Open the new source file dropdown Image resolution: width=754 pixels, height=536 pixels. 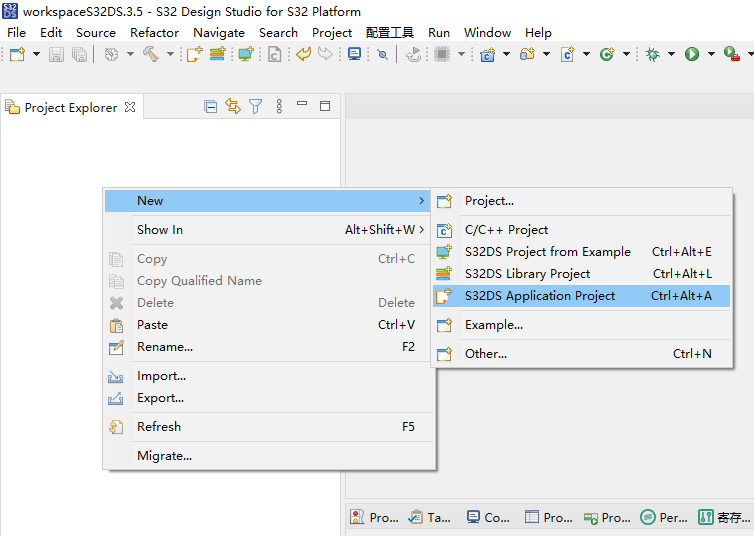pyautogui.click(x=586, y=54)
